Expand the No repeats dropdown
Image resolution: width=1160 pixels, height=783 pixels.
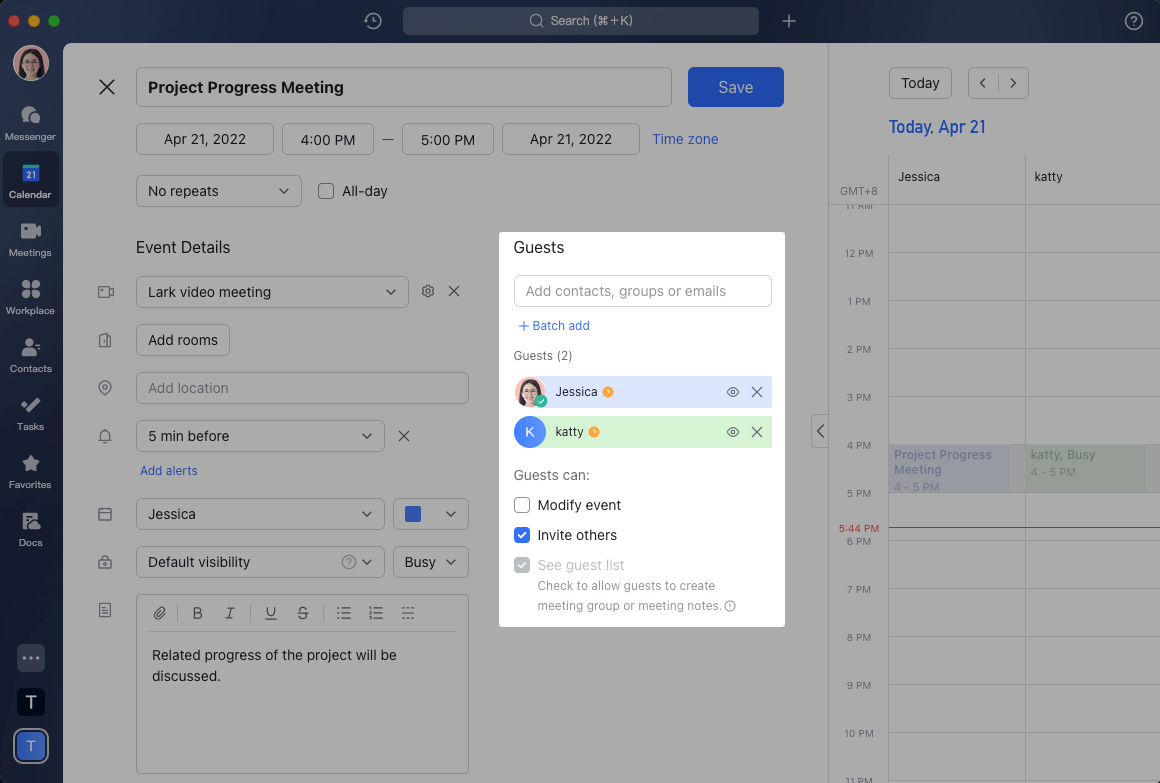click(218, 191)
